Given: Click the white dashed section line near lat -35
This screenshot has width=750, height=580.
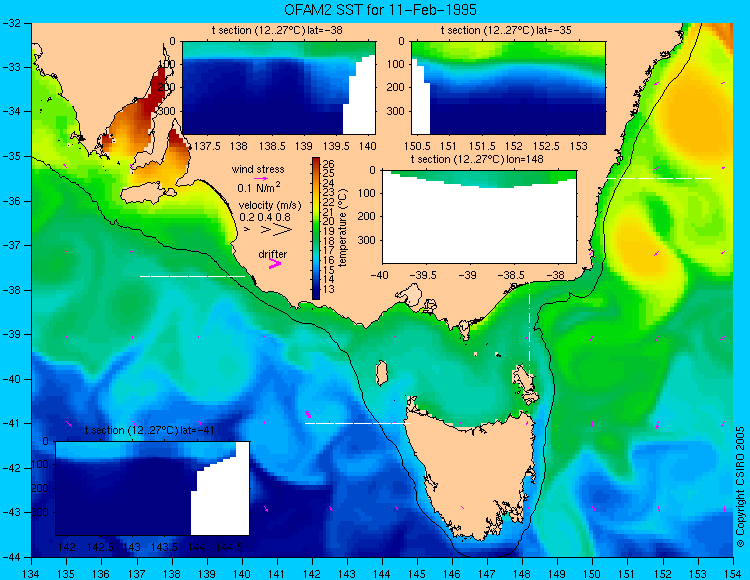Looking at the screenshot, I should (659, 178).
